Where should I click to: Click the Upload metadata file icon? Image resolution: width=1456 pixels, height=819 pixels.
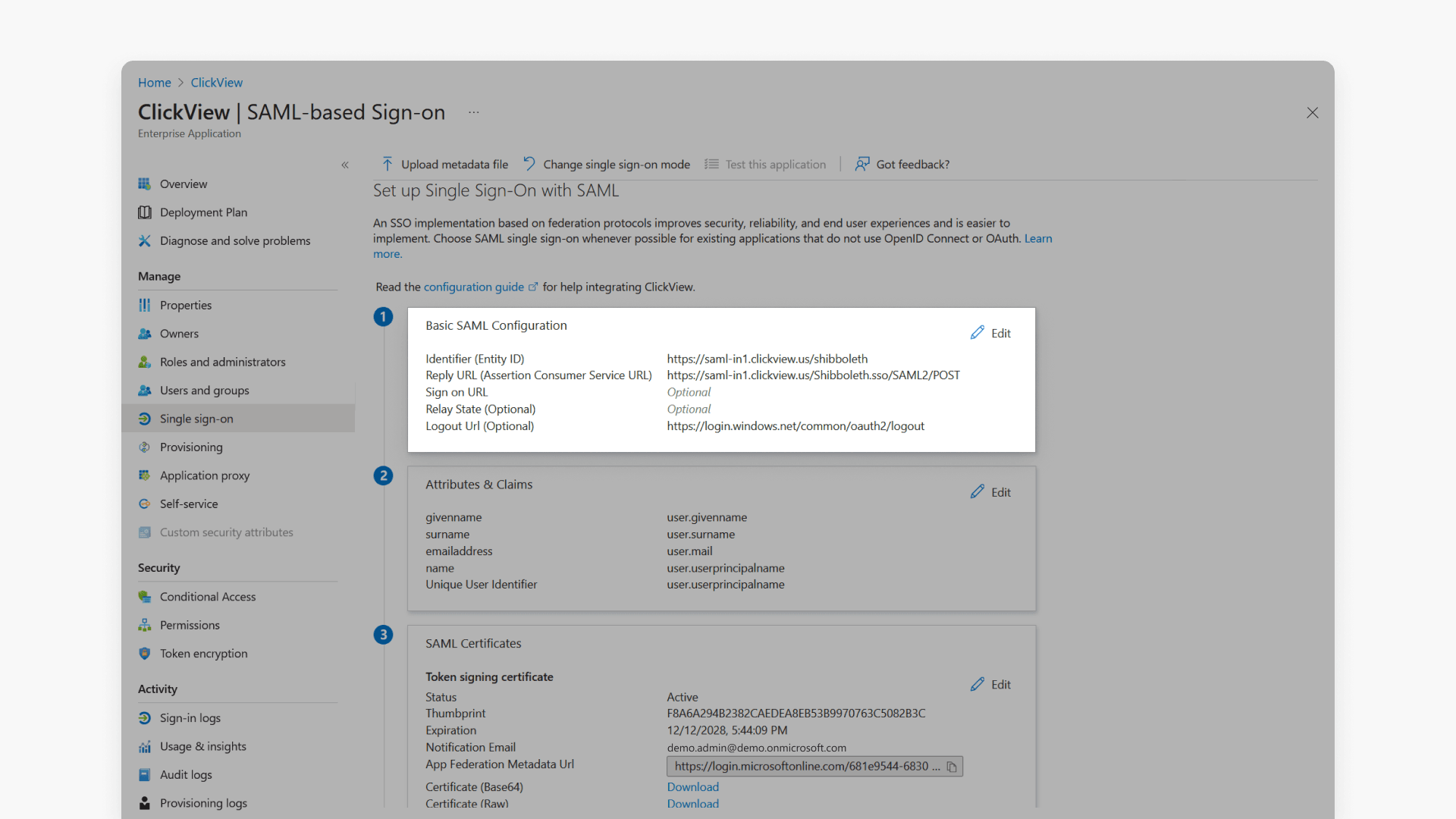pos(387,164)
